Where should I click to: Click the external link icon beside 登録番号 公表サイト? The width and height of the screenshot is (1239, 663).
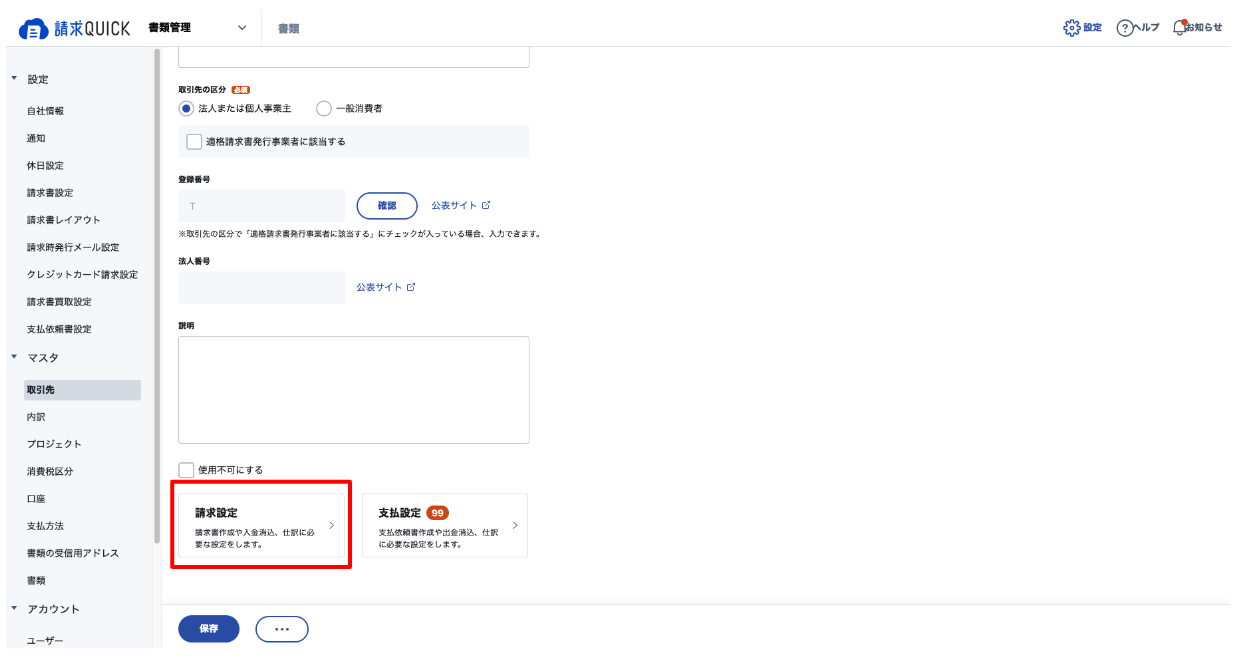(486, 205)
